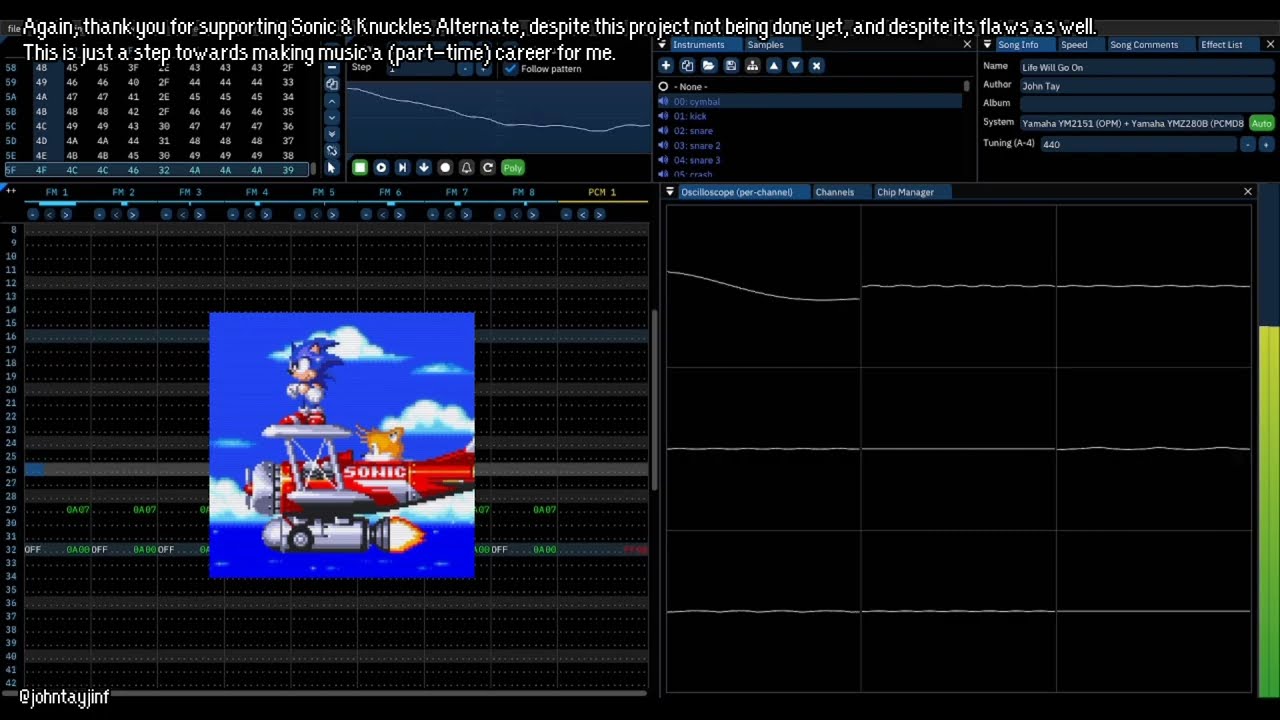Stop playback with the green stop button
The image size is (1280, 720).
tap(360, 168)
